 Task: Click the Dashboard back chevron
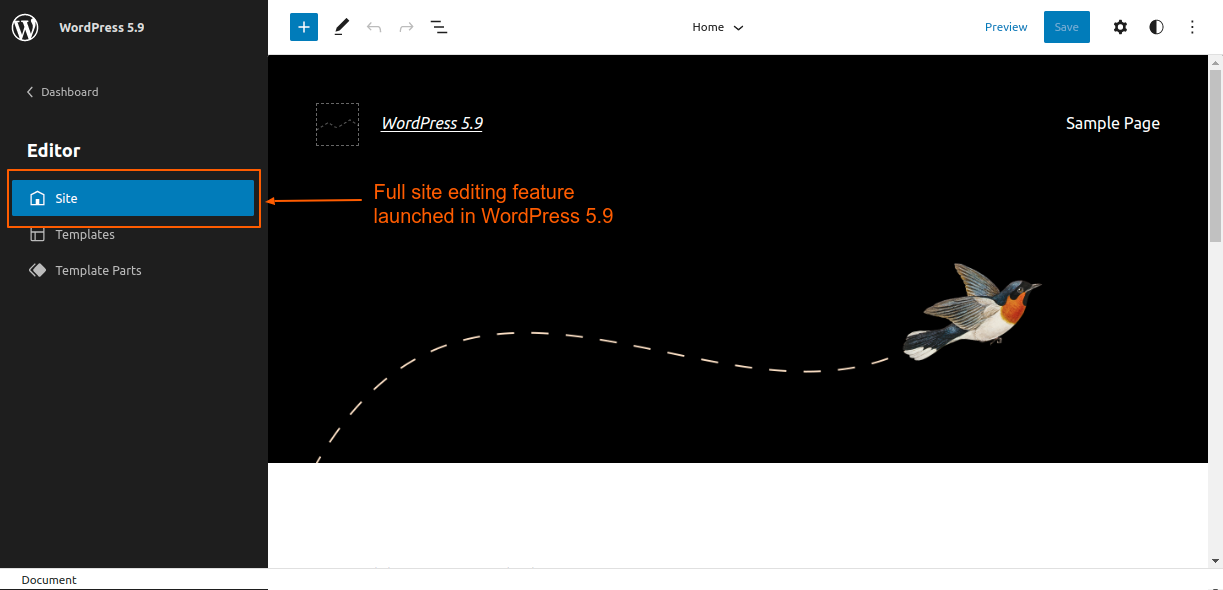(x=30, y=92)
